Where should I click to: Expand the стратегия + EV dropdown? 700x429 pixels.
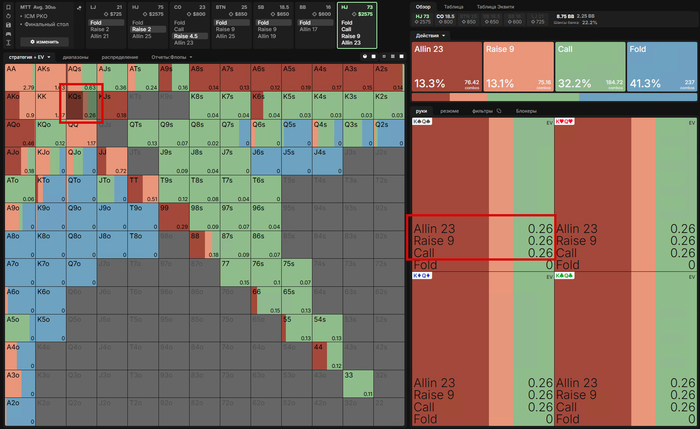pos(29,57)
